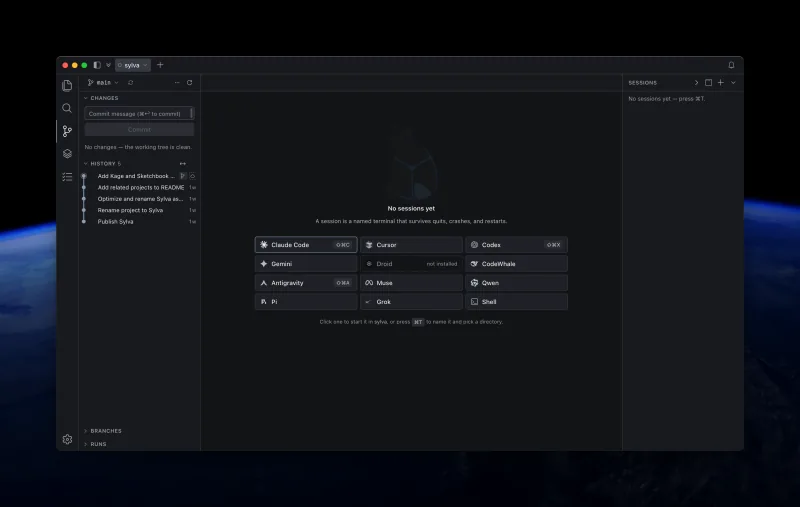The height and width of the screenshot is (507, 800).
Task: Click the notifications bell icon
Action: pos(731,65)
